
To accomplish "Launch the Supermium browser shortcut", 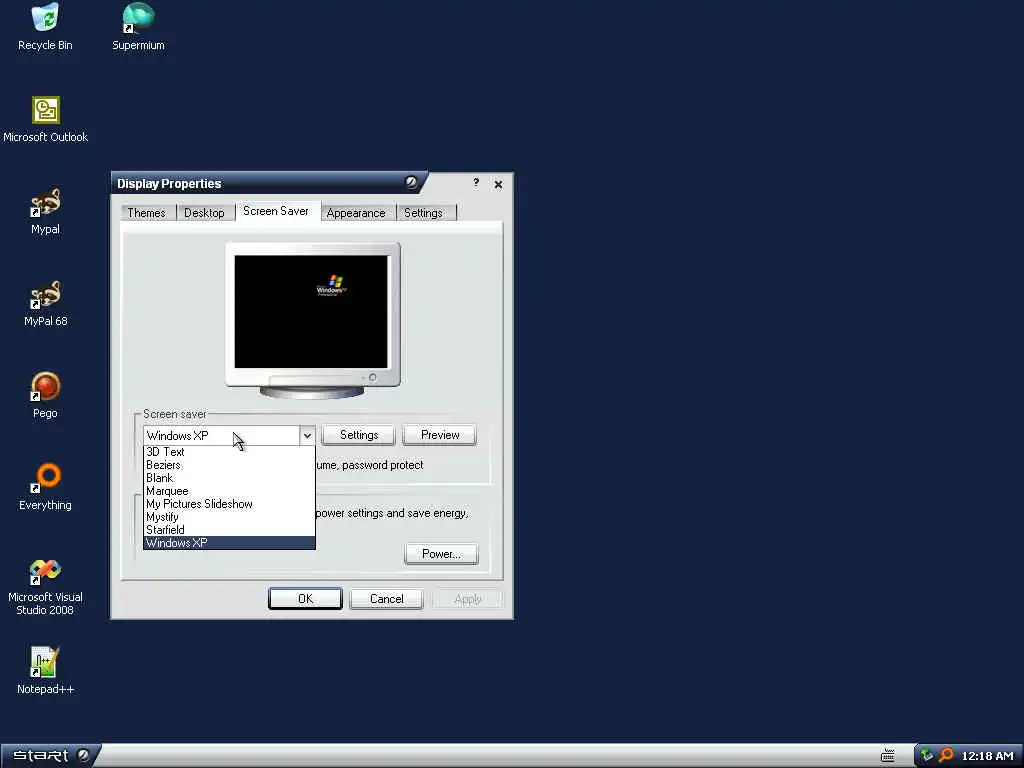I will coord(138,26).
